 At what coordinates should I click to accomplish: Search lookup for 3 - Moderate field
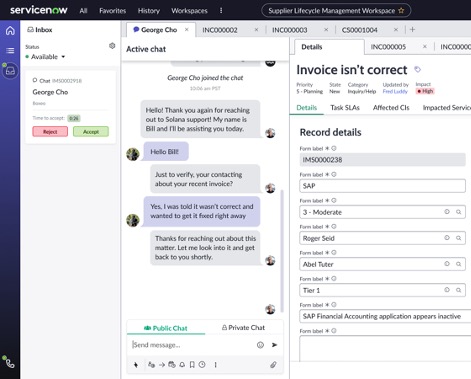[x=459, y=212]
